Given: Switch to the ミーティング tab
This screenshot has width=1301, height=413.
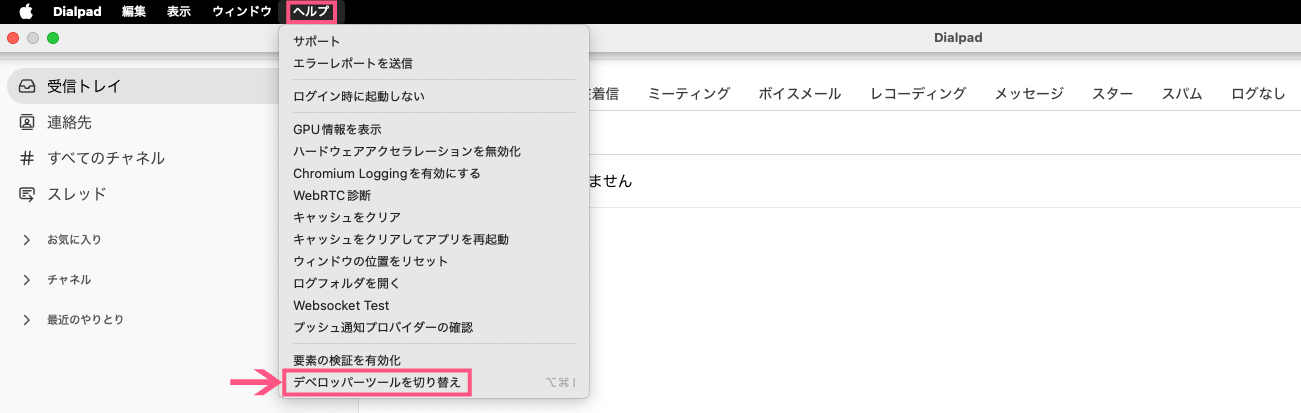Looking at the screenshot, I should [689, 94].
